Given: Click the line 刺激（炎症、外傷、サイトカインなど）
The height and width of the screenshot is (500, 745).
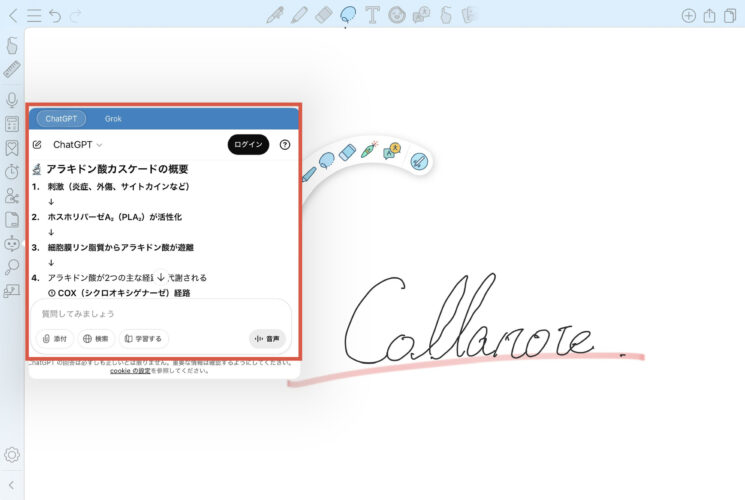Looking at the screenshot, I should coord(118,187).
